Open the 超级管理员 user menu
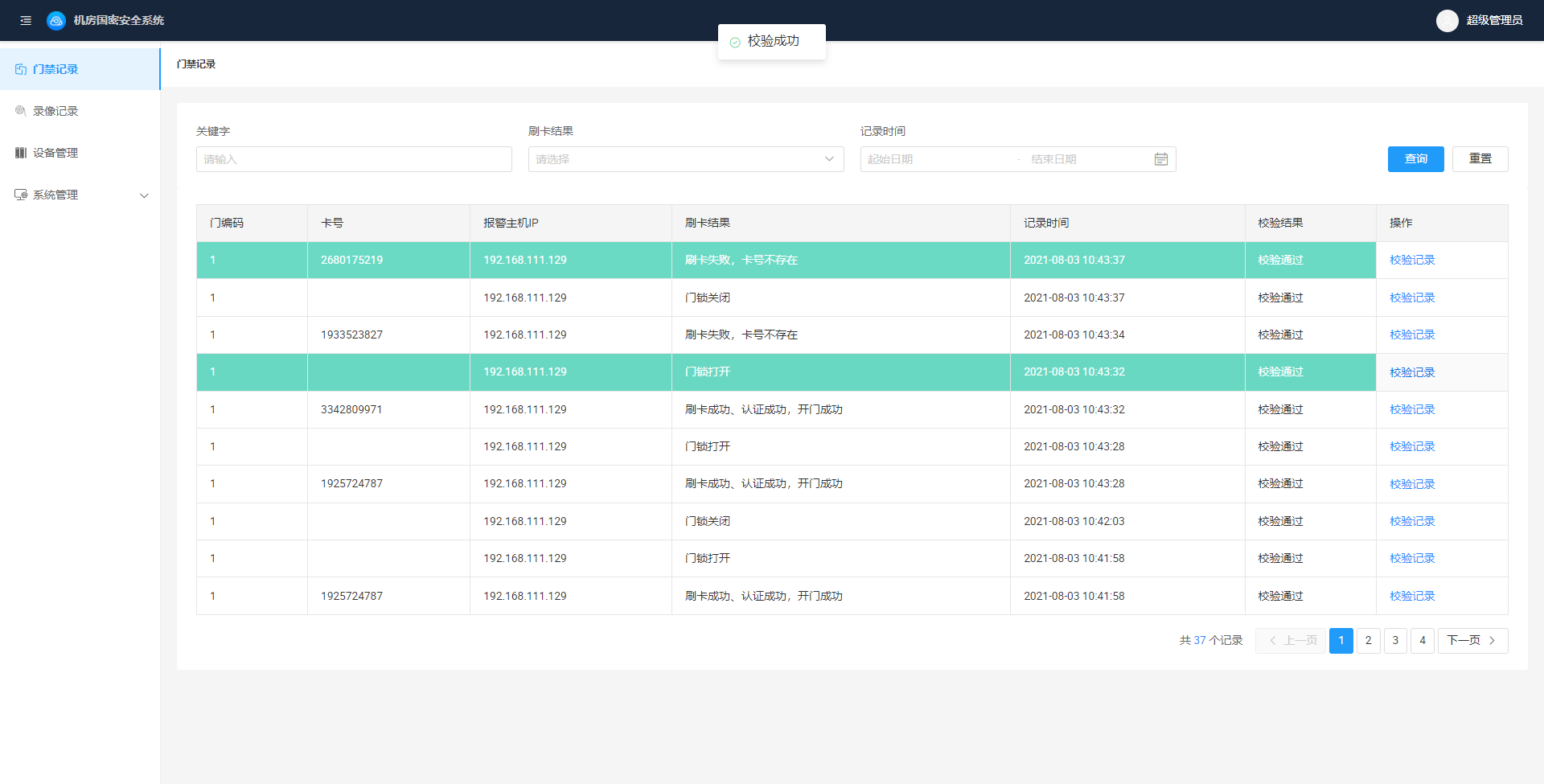This screenshot has height=784, width=1544. (1493, 21)
